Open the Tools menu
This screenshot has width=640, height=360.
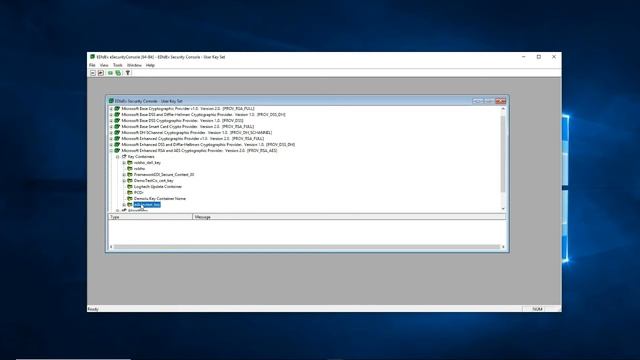tap(118, 65)
